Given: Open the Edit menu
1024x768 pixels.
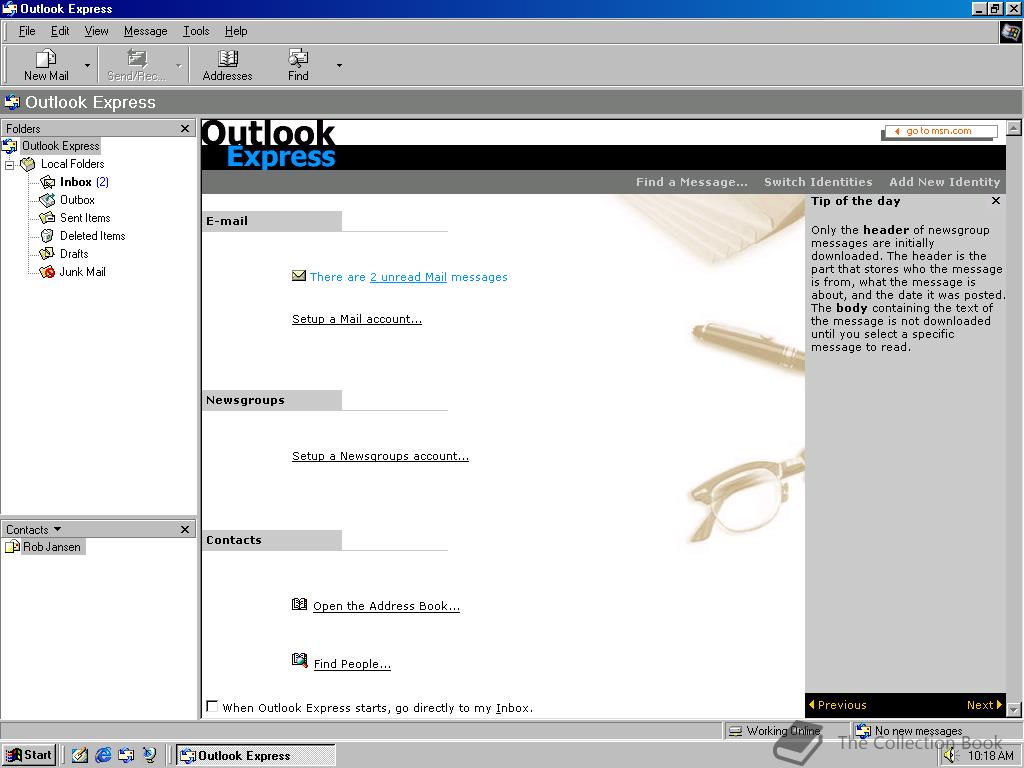Looking at the screenshot, I should point(60,31).
